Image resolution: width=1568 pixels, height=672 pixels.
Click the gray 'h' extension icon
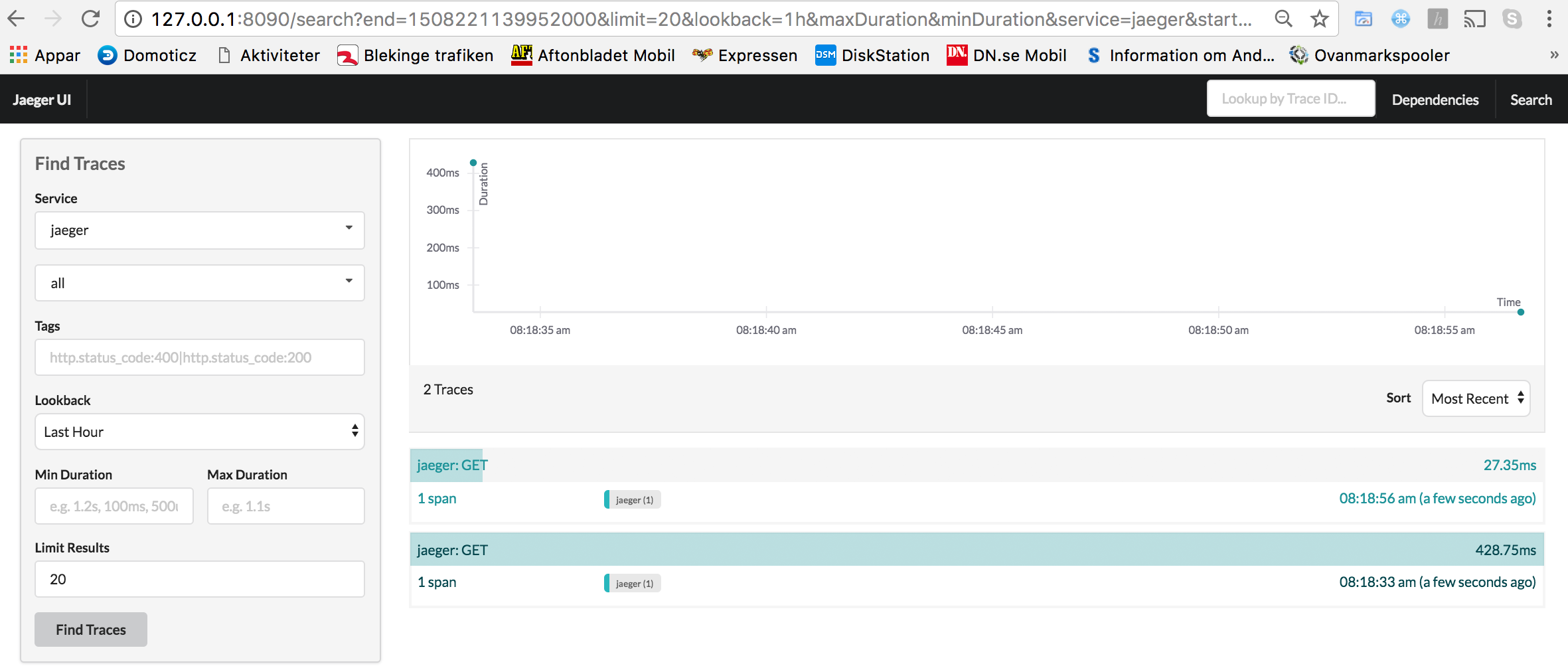click(1437, 19)
